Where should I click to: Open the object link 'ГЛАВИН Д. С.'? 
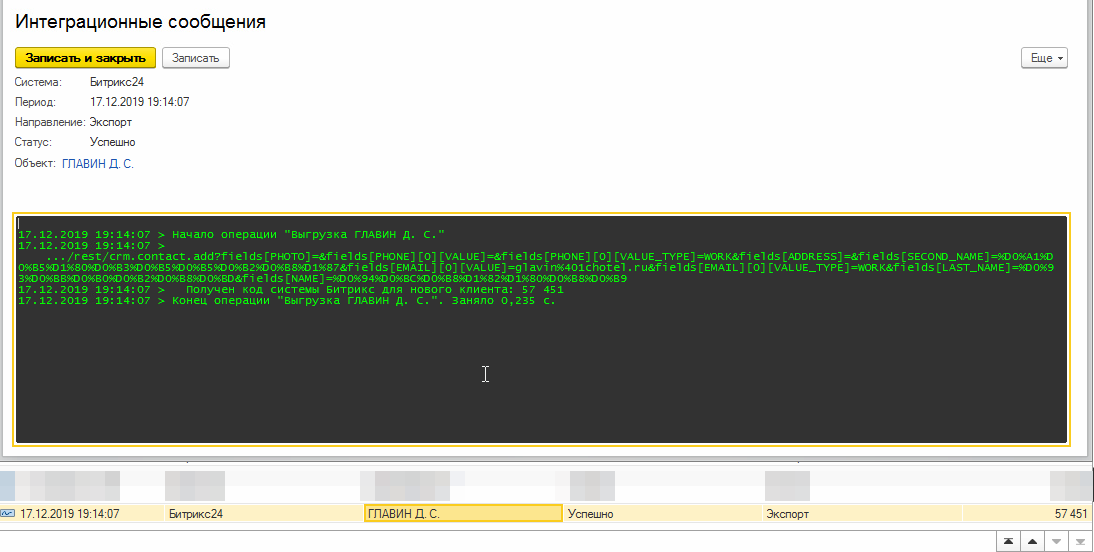pyautogui.click(x=98, y=164)
